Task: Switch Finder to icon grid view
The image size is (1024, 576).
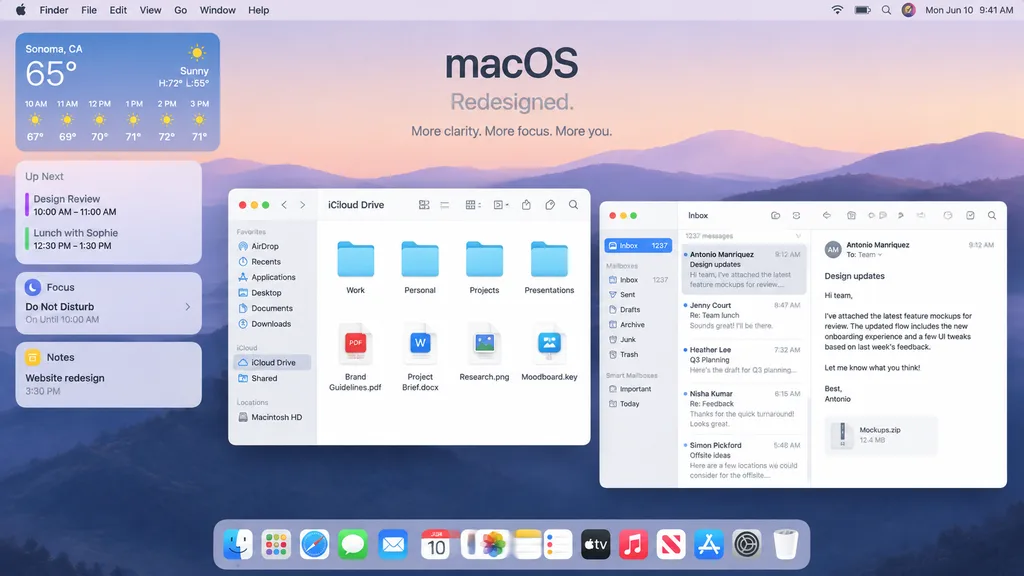Action: [424, 205]
